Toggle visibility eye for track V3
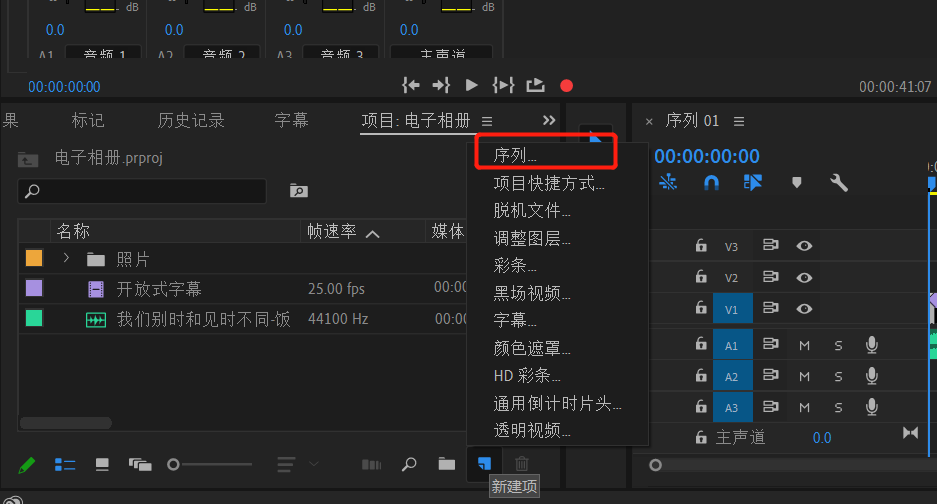 [x=804, y=246]
